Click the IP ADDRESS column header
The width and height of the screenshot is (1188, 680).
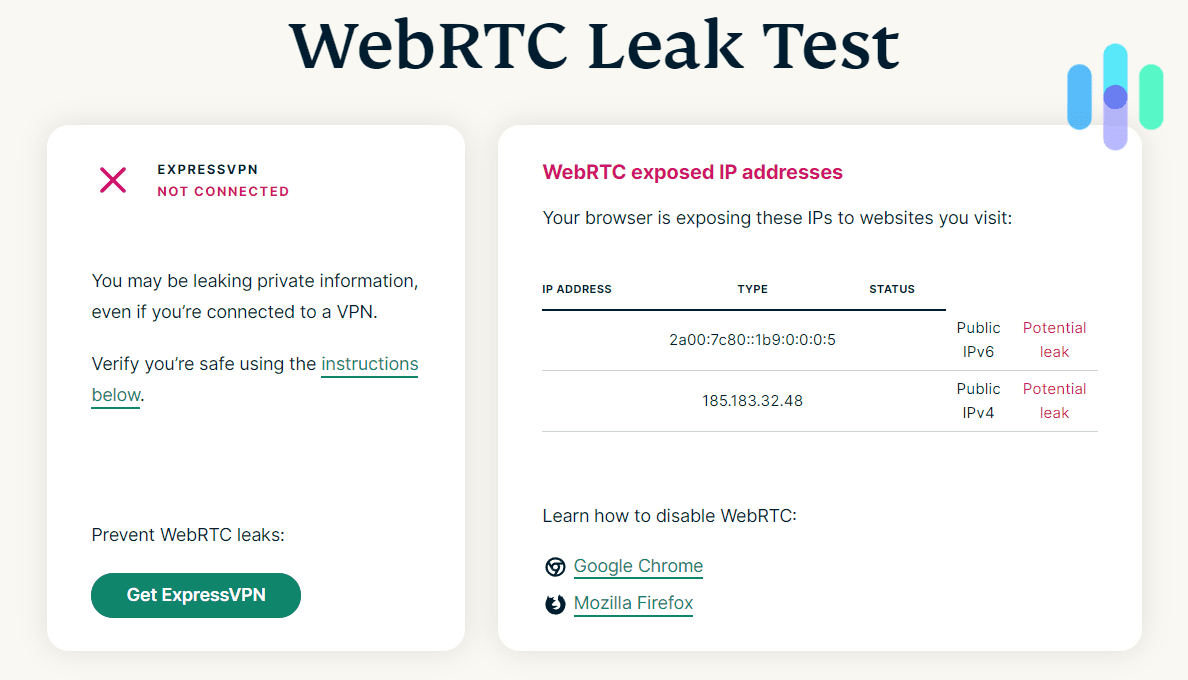tap(577, 289)
